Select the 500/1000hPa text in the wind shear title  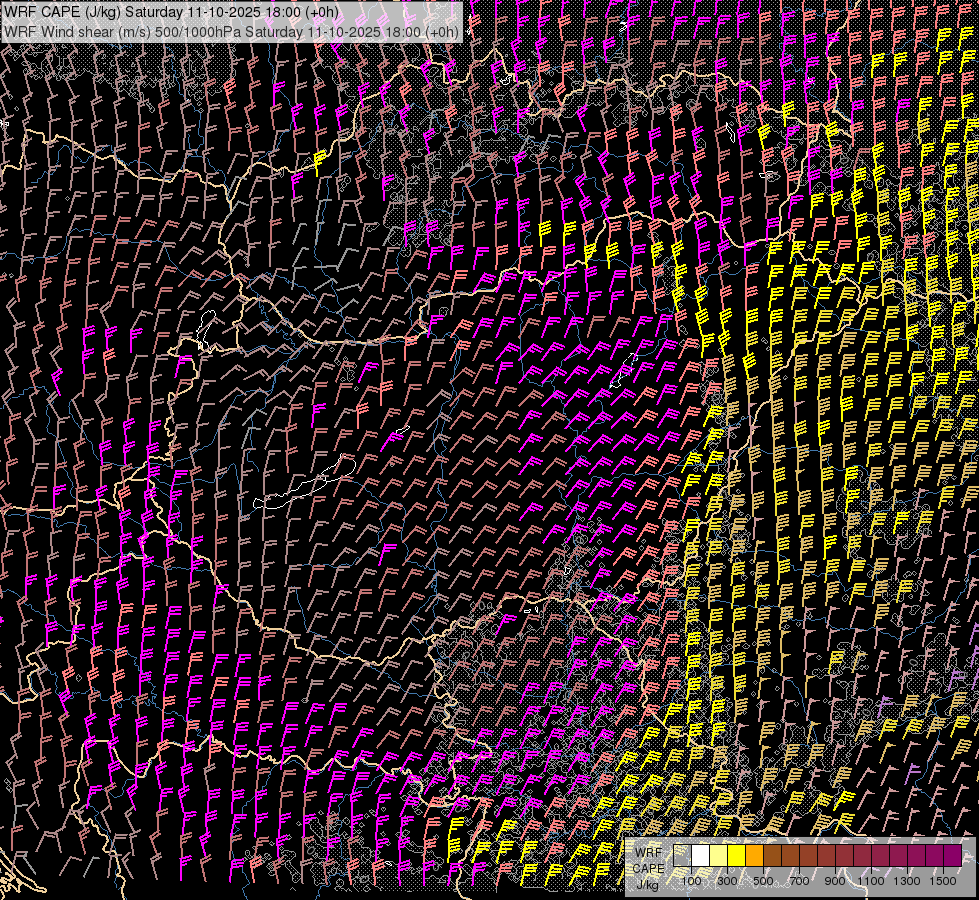point(196,31)
